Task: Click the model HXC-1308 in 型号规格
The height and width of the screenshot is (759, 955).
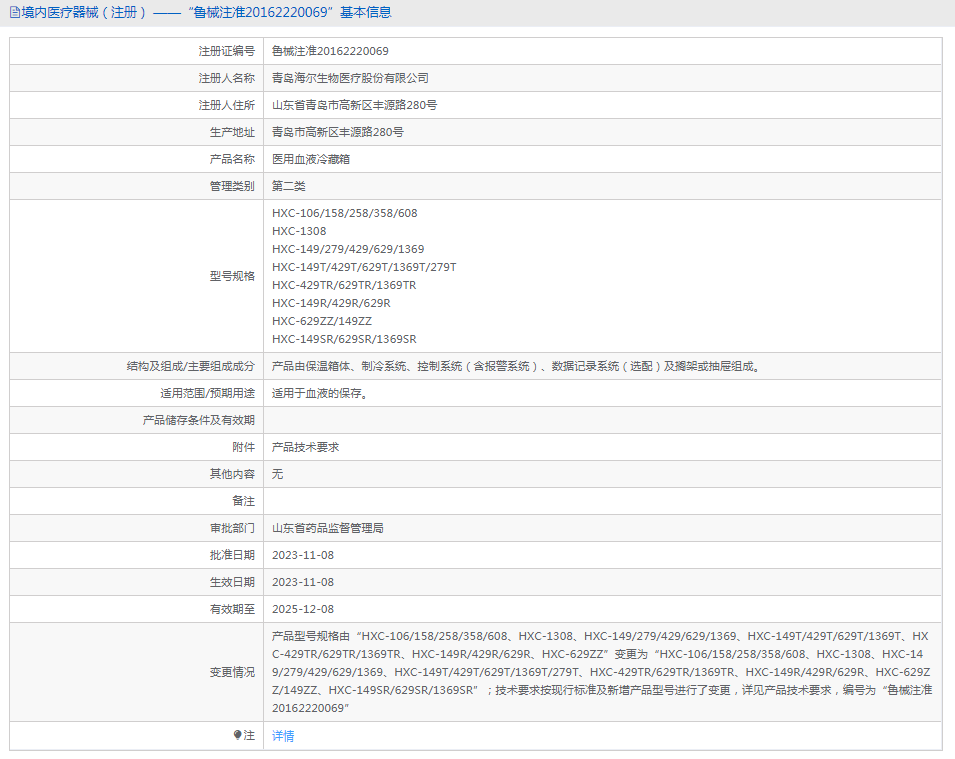Action: 302,230
